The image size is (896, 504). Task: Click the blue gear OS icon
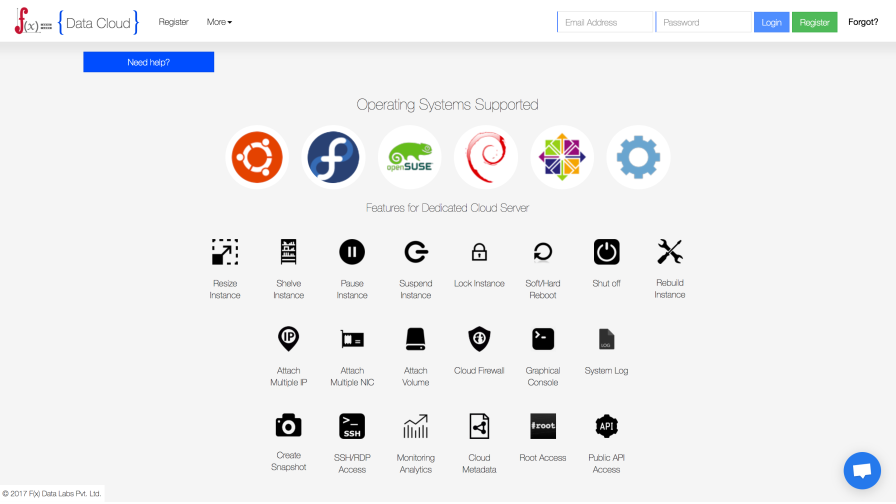638,157
